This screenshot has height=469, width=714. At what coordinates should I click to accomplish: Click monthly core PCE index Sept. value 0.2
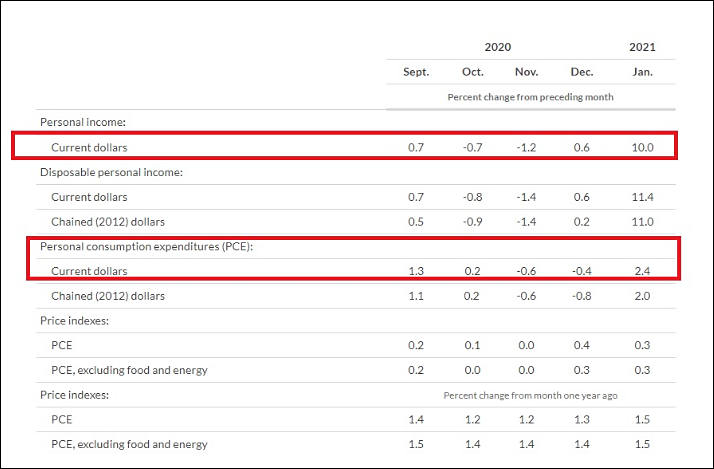(x=416, y=370)
